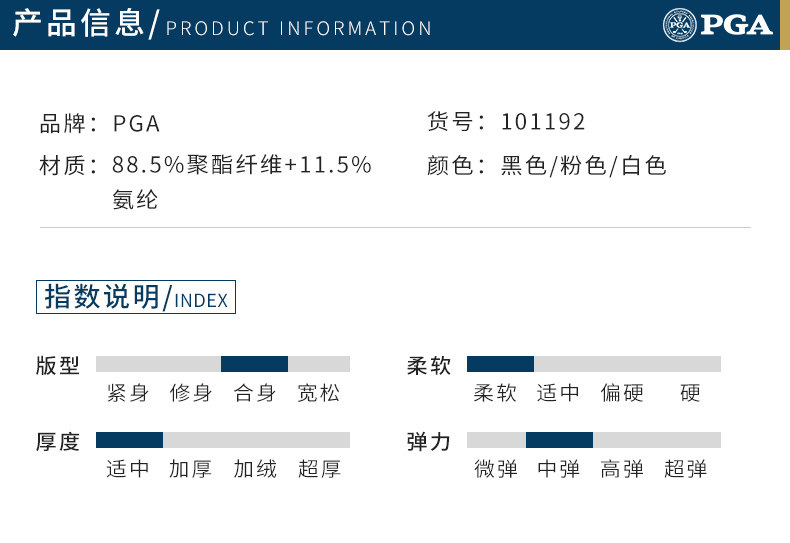This screenshot has width=790, height=543.
Task: Select the 加厚 thickness option
Action: tap(191, 469)
